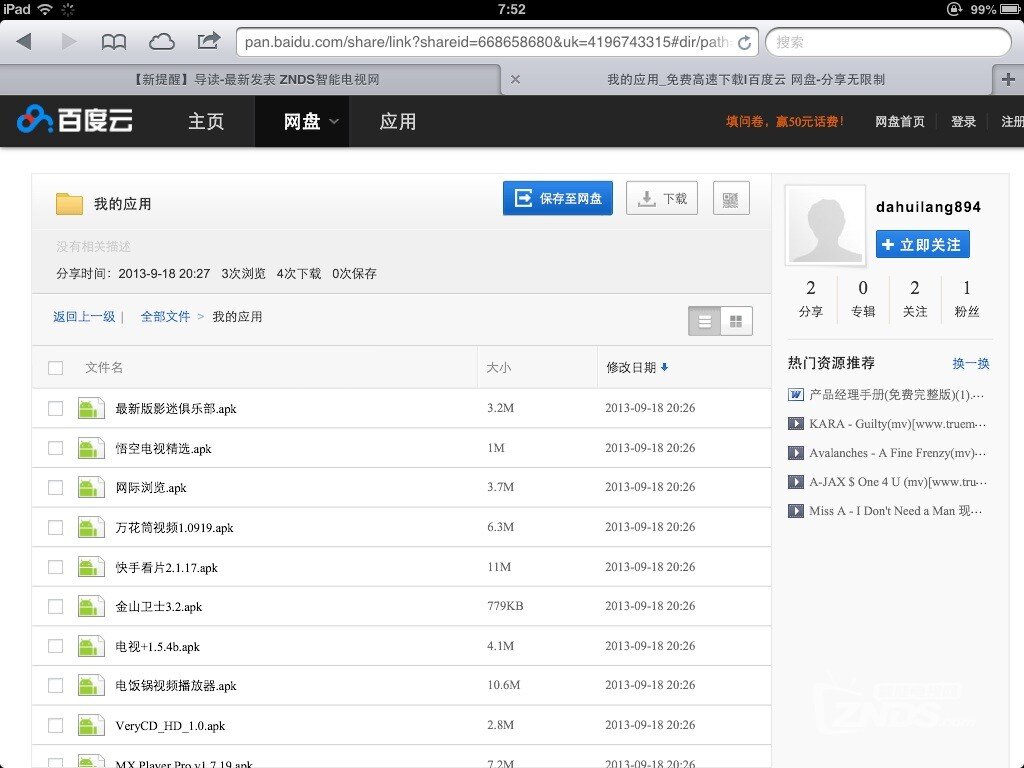Screen dimensions: 1024x768
Task: Click apk icon of 悟空电视精选.apk
Action: click(91, 448)
